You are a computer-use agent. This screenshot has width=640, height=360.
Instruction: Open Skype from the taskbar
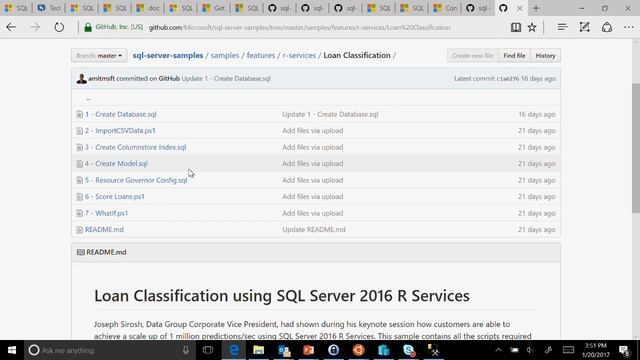(409, 350)
